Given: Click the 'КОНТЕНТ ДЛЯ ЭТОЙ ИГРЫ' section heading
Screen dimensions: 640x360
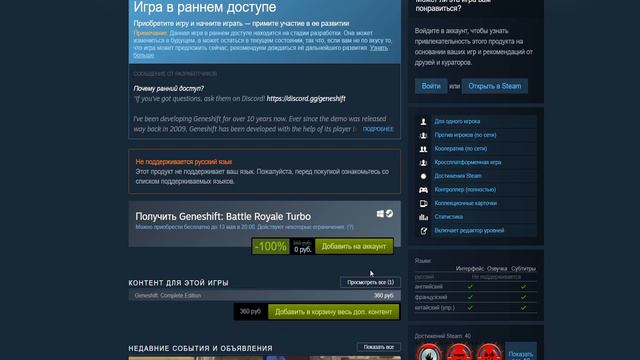Looking at the screenshot, I should pyautogui.click(x=178, y=283).
